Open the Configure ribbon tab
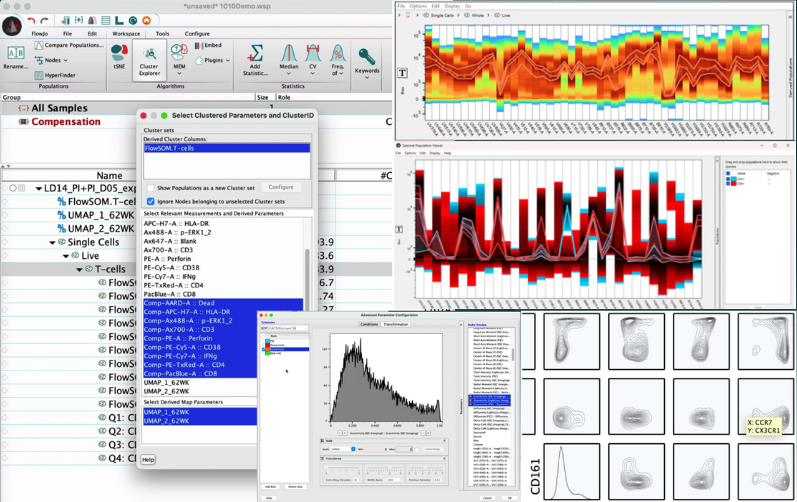 [197, 33]
